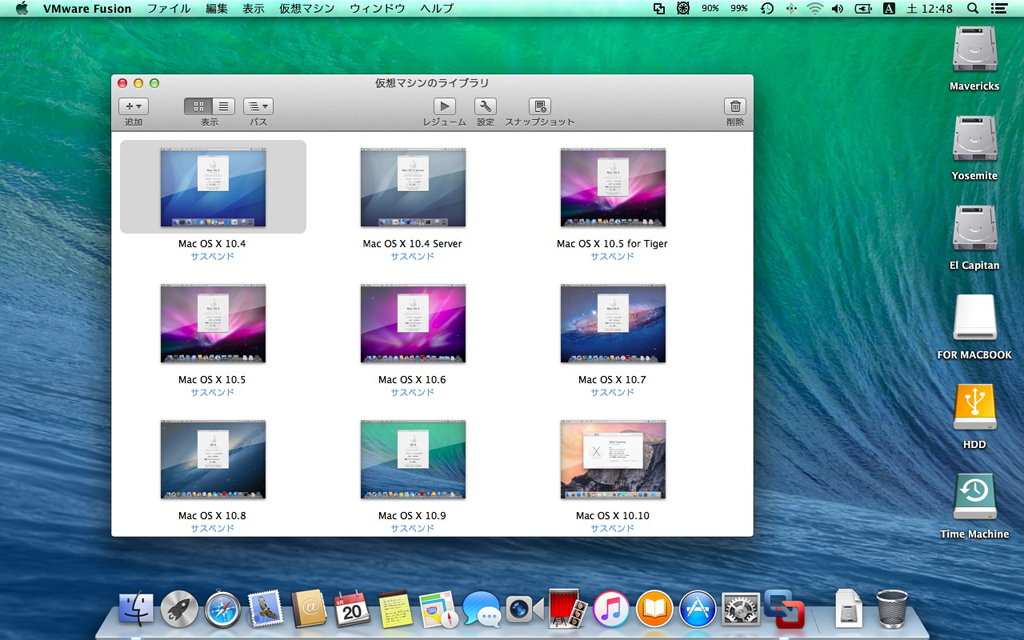
Task: Open the VMware Fusion application menu
Action: 87,8
